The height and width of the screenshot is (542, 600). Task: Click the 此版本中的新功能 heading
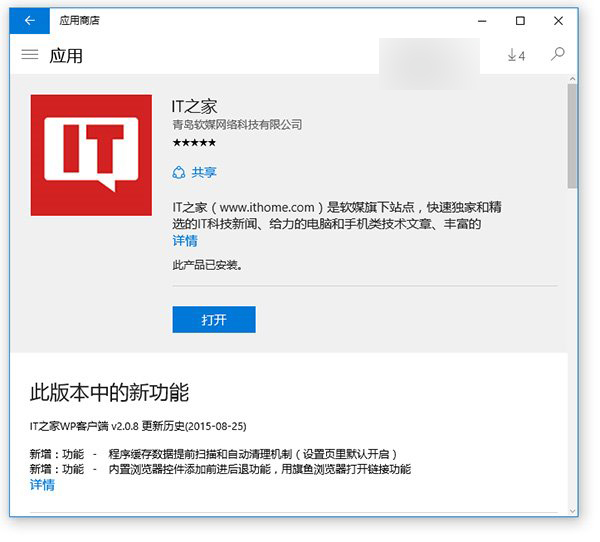[109, 392]
